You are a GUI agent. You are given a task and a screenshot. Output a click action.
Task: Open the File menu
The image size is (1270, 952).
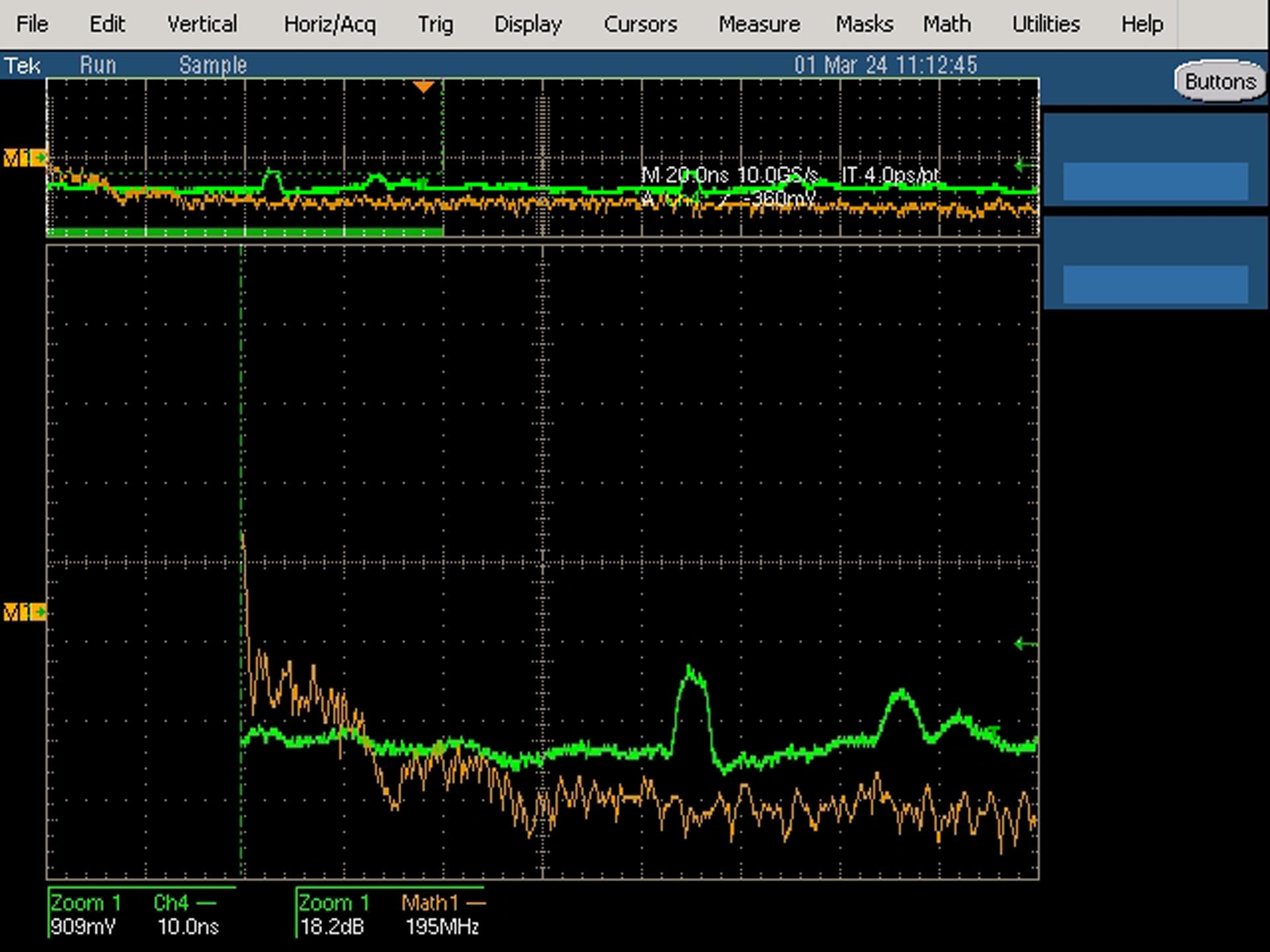pos(32,24)
